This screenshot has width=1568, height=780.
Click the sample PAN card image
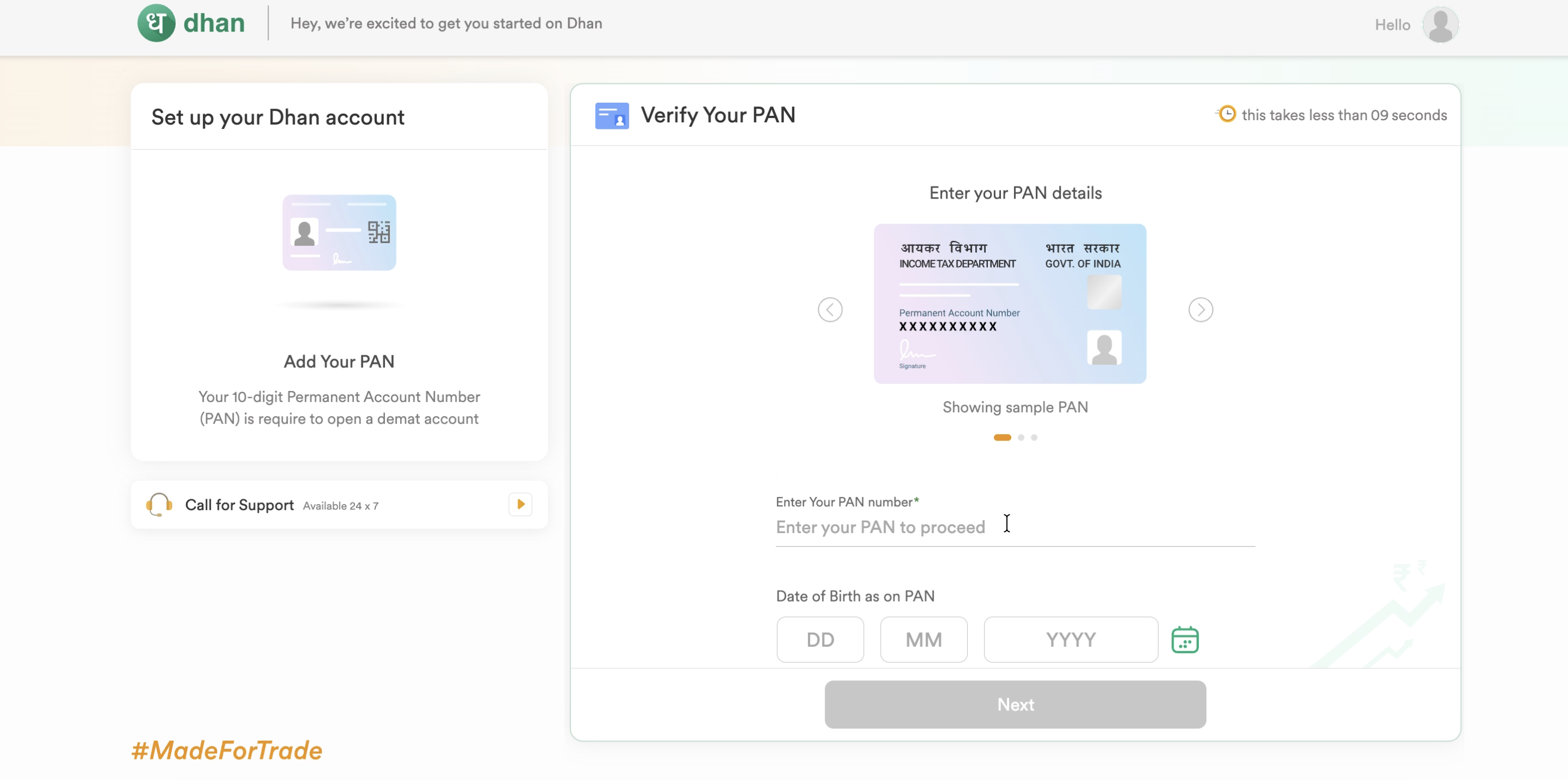[1010, 304]
